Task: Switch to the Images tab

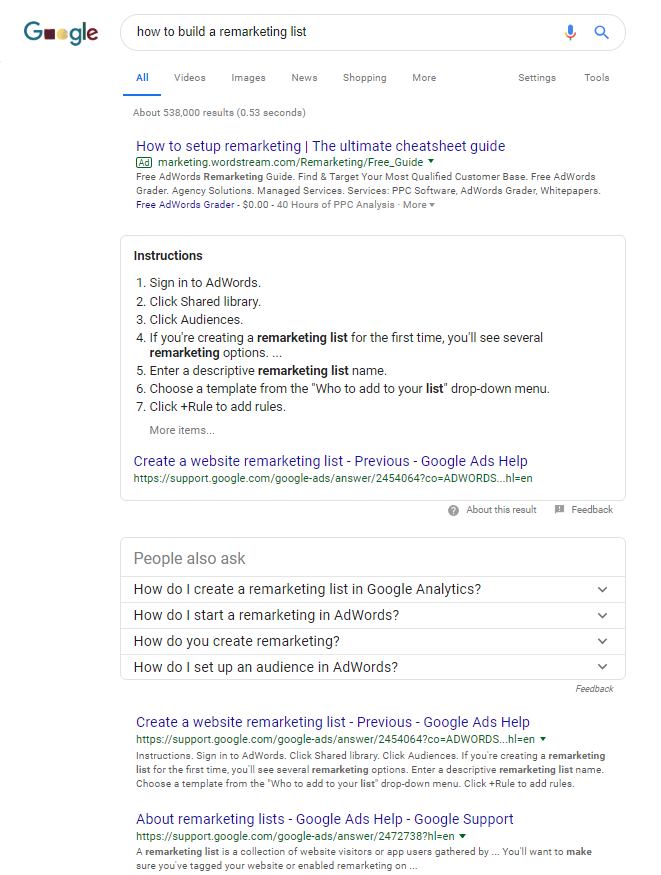Action: 248,78
